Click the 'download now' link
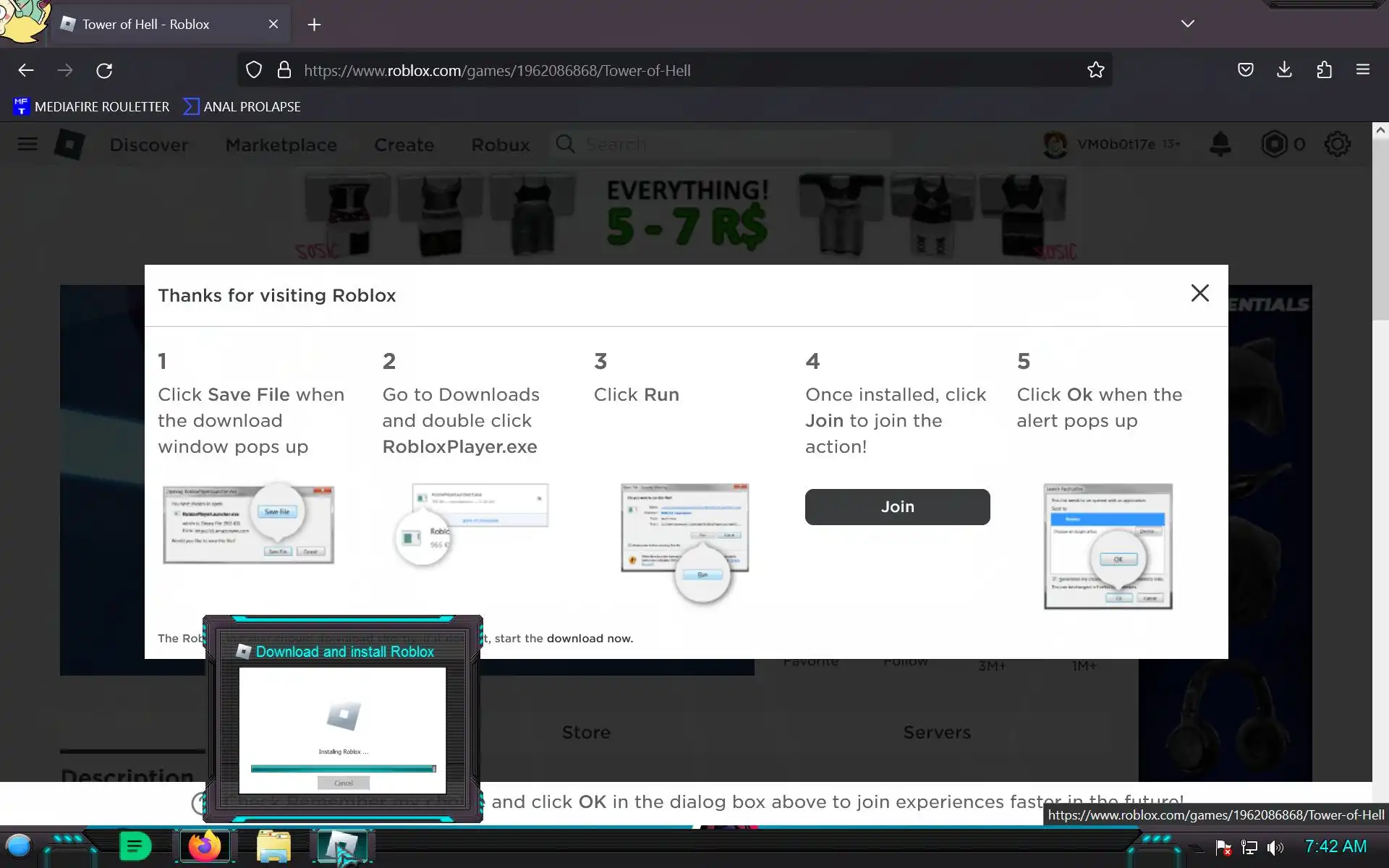The image size is (1389, 868). (x=589, y=638)
